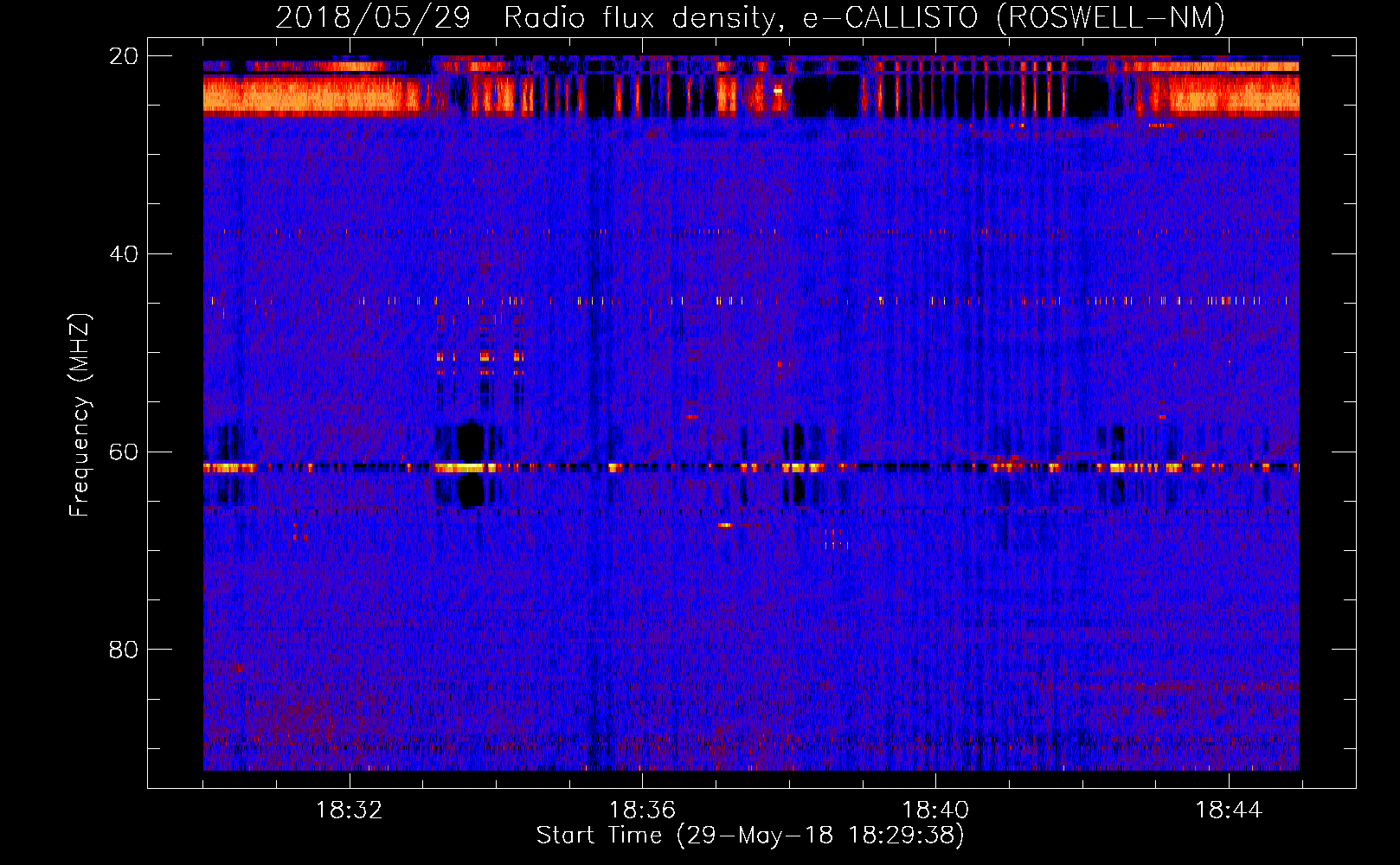
Task: Click the frequency tick label '60'
Action: tap(123, 452)
